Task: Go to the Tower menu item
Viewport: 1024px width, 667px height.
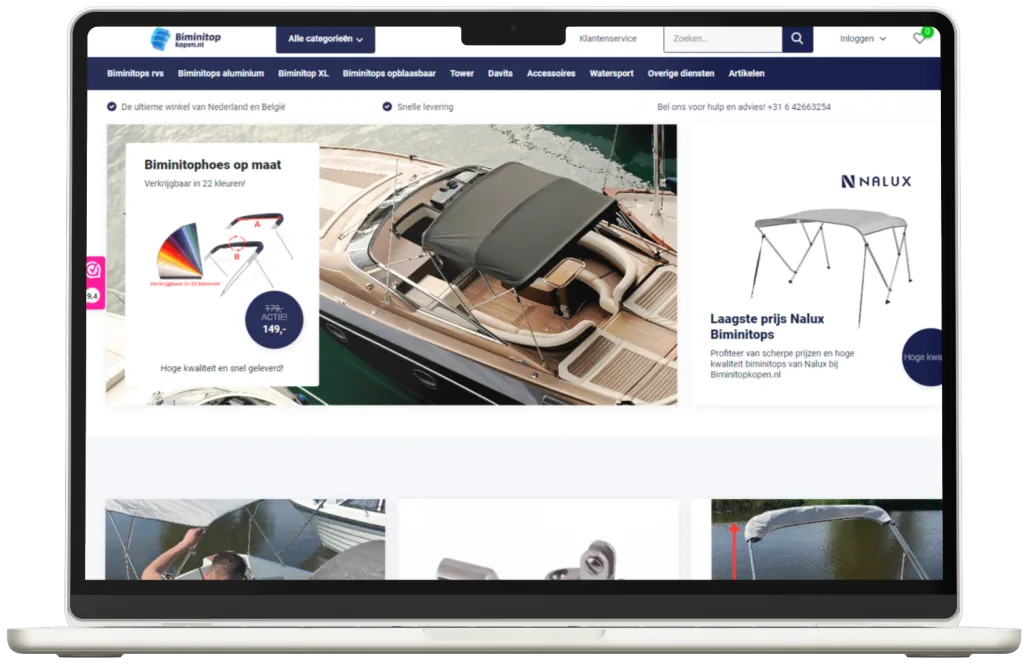Action: 462,73
